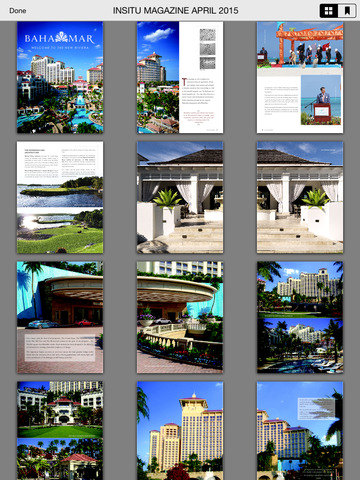Open the Baha Mar cover page thumbnail
Screen dimensions: 360x480
tap(60, 77)
